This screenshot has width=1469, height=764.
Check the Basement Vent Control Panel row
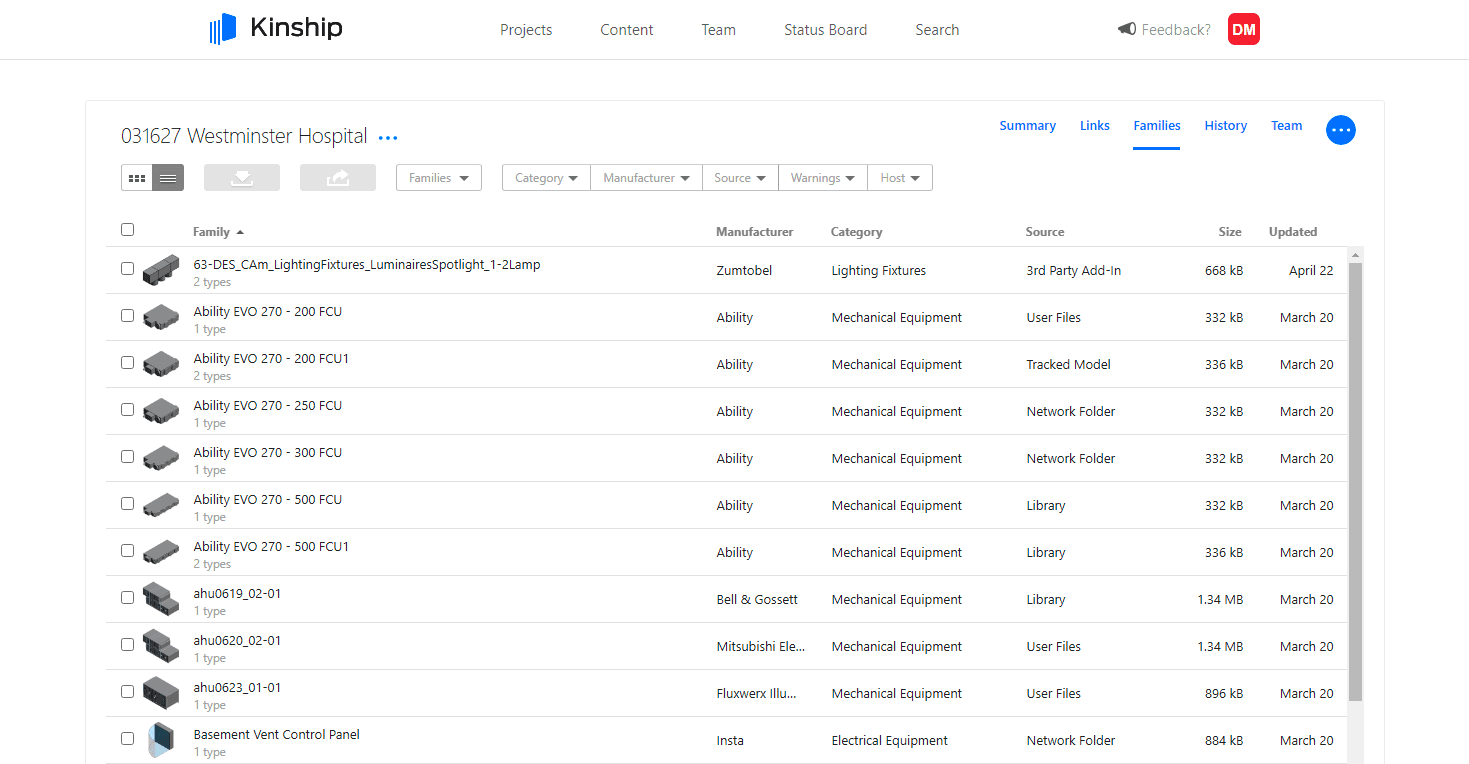[127, 738]
